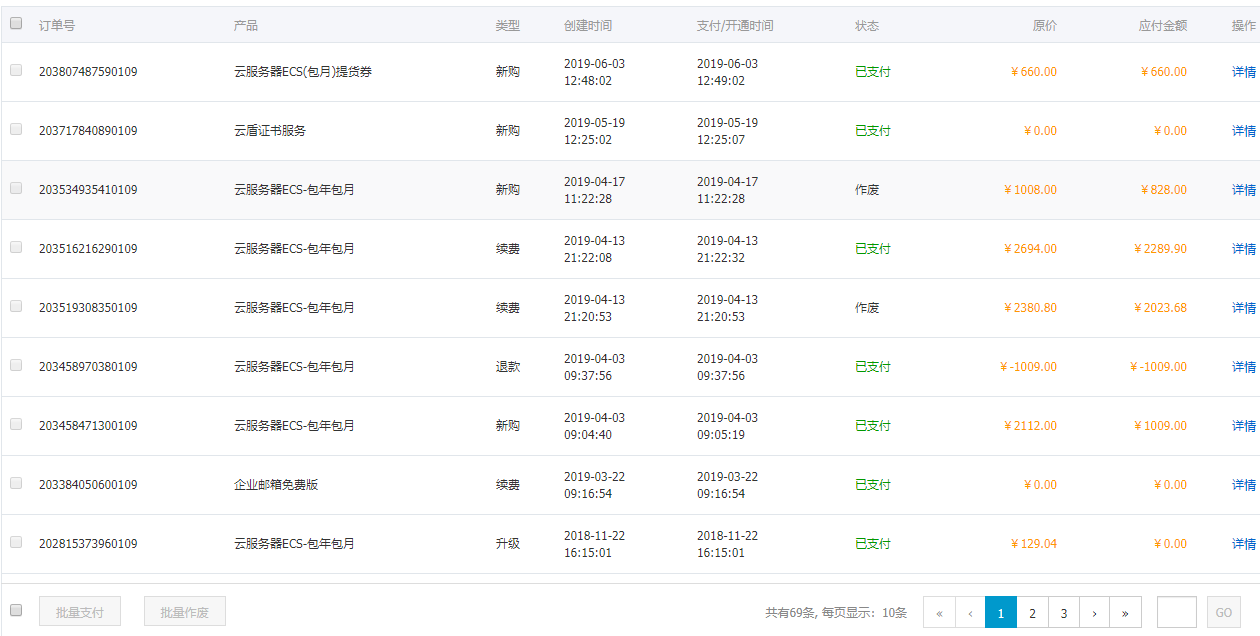
Task: Switch to page 3 of orders
Action: [x=1064, y=613]
